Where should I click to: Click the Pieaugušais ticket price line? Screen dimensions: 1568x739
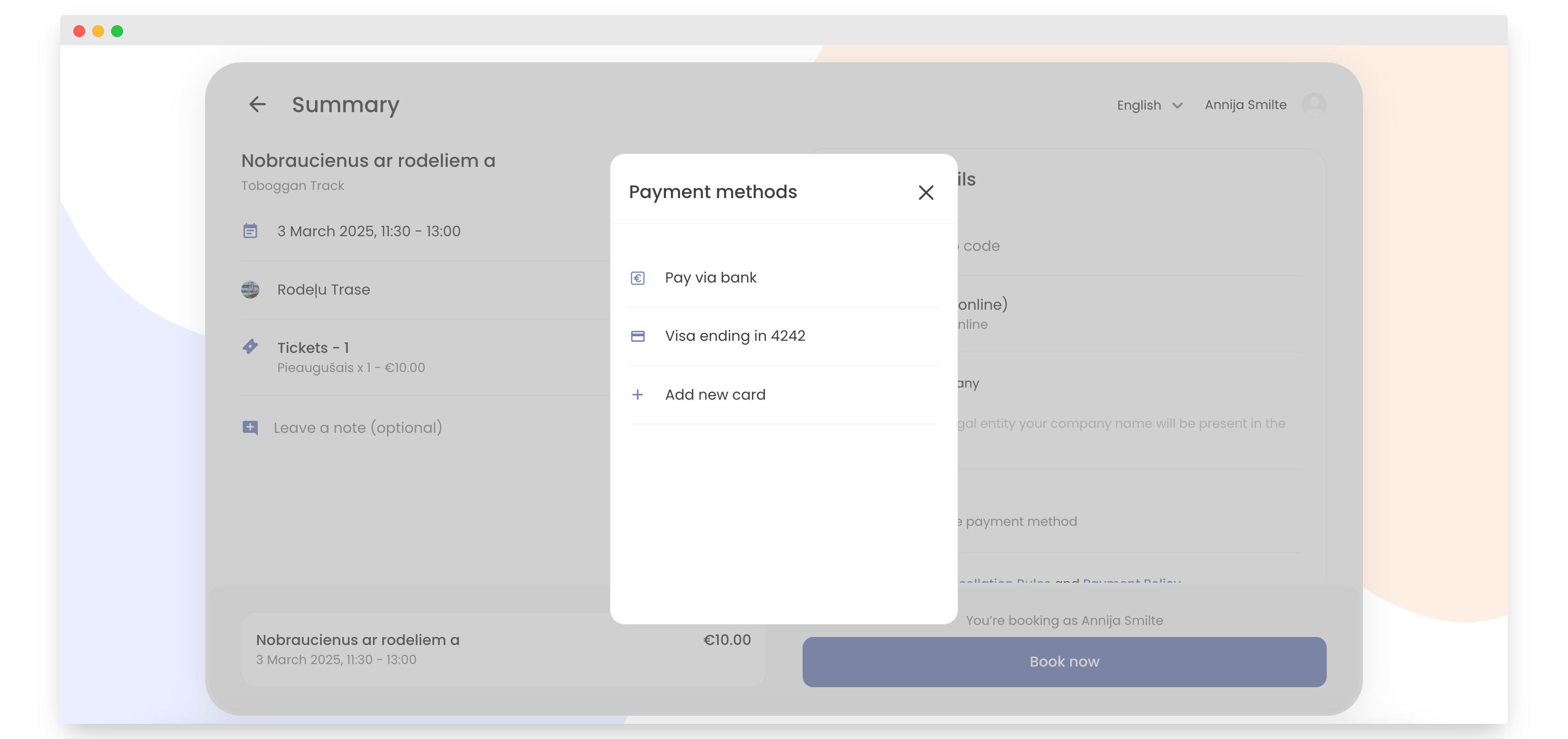(x=351, y=367)
